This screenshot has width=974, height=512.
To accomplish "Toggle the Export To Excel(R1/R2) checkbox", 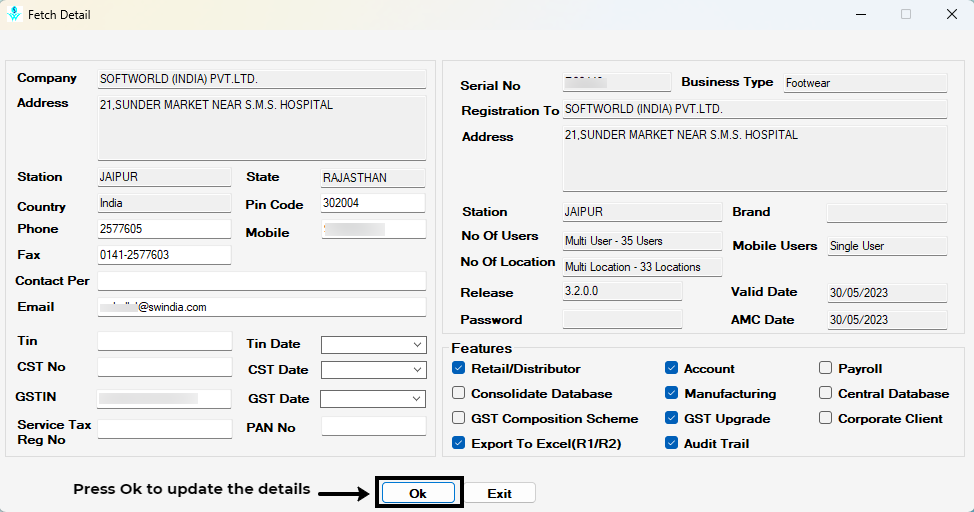I will [458, 444].
